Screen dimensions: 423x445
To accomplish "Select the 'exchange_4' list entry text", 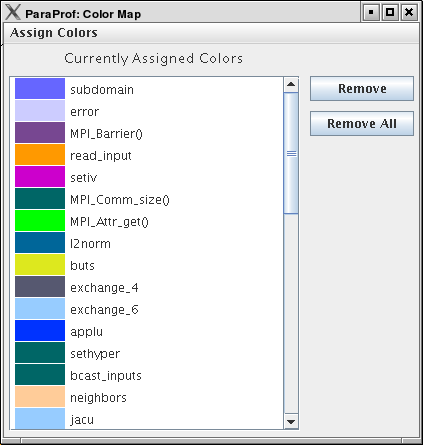I will click(x=104, y=288).
